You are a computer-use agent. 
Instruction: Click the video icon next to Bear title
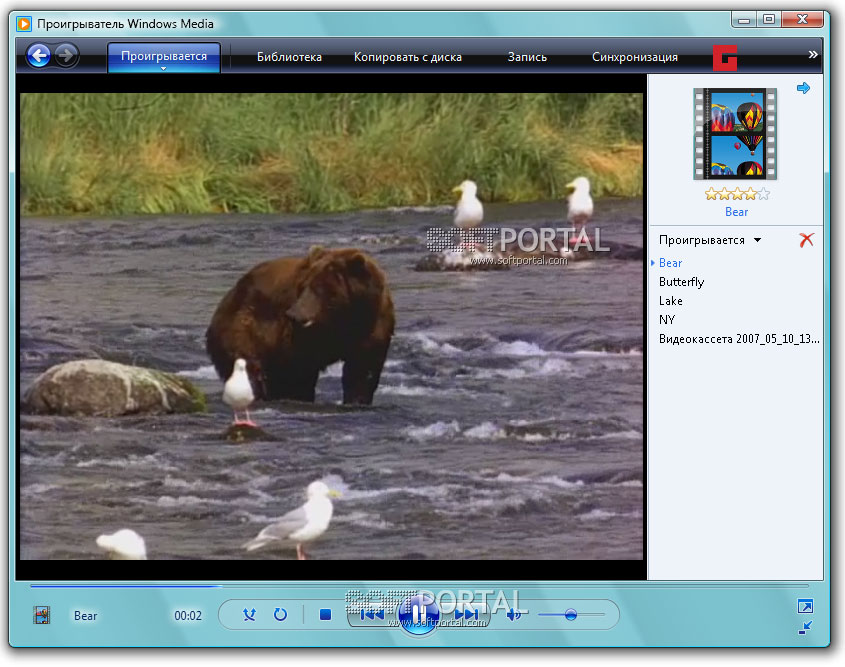click(42, 615)
